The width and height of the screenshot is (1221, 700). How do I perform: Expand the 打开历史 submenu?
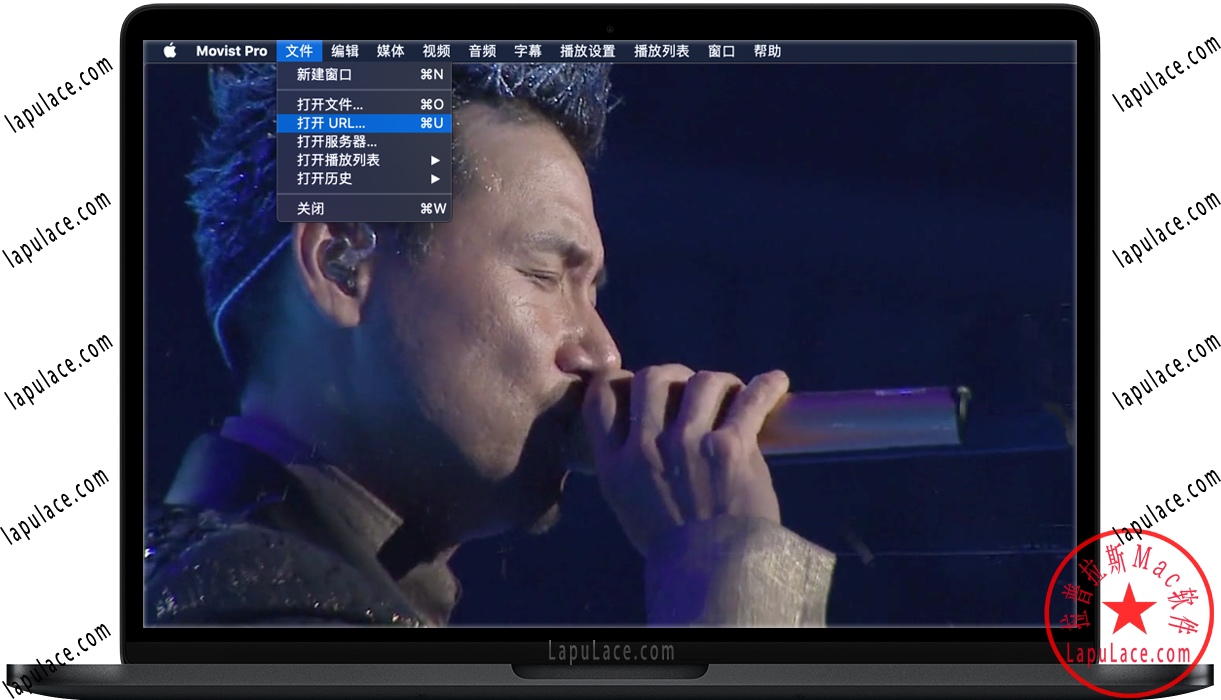[364, 178]
